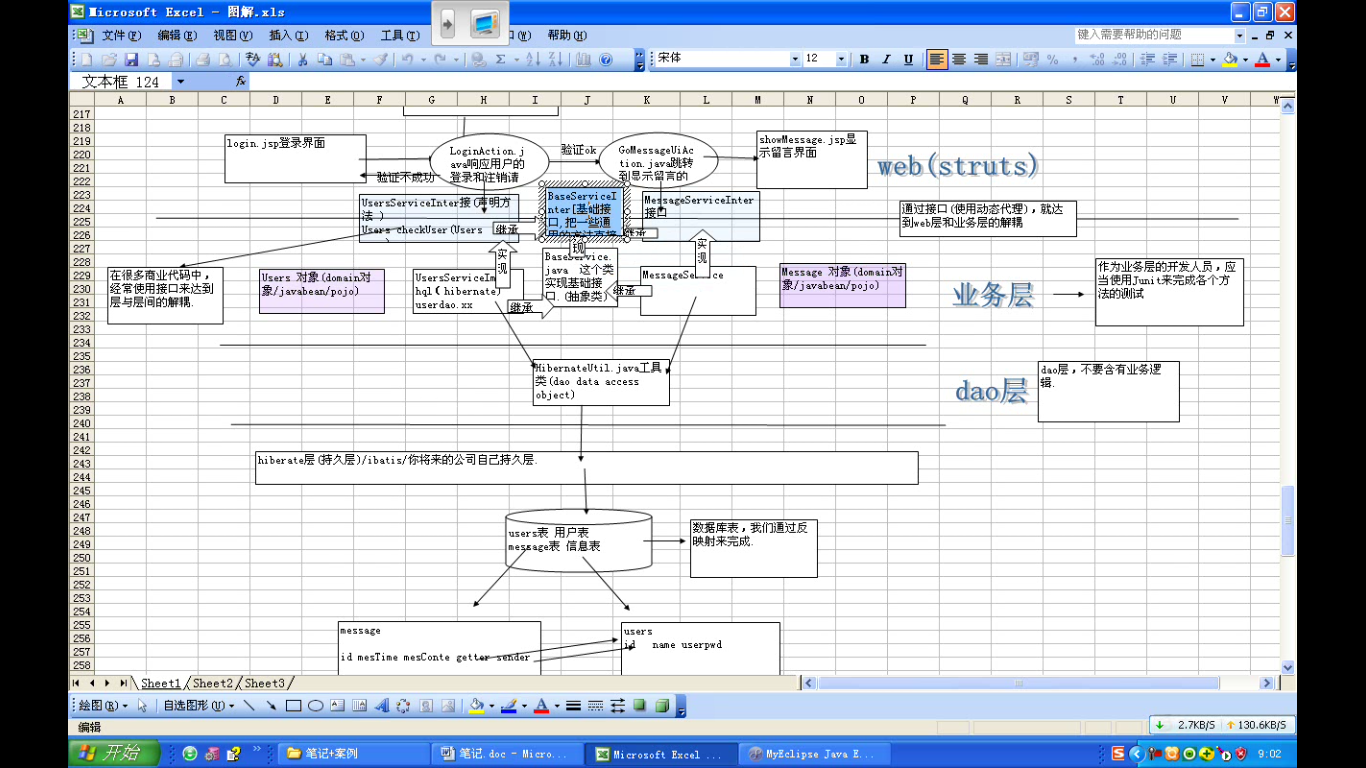
Task: Select the Rectangle drawing tool
Action: [x=293, y=706]
